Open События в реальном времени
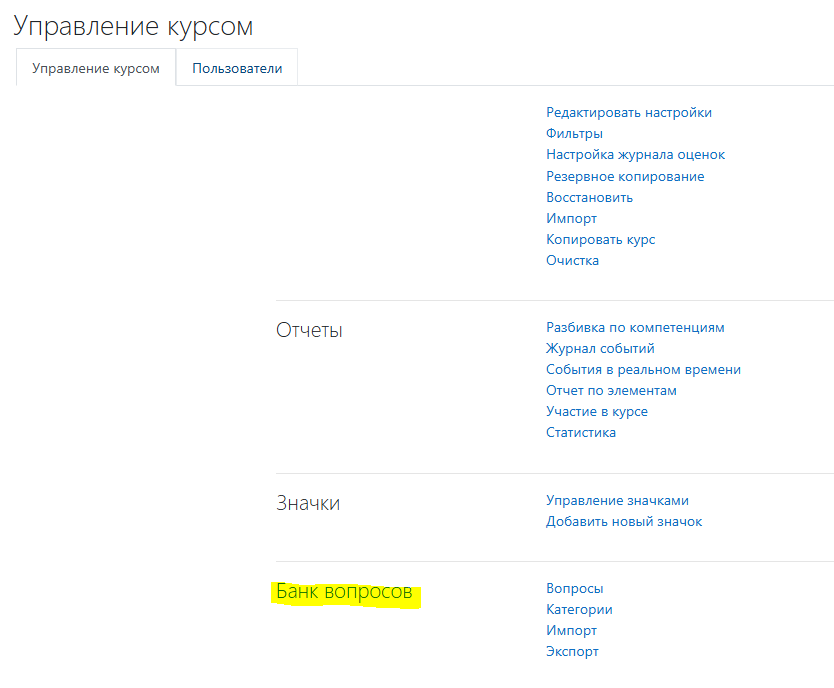This screenshot has height=688, width=834. [x=643, y=370]
